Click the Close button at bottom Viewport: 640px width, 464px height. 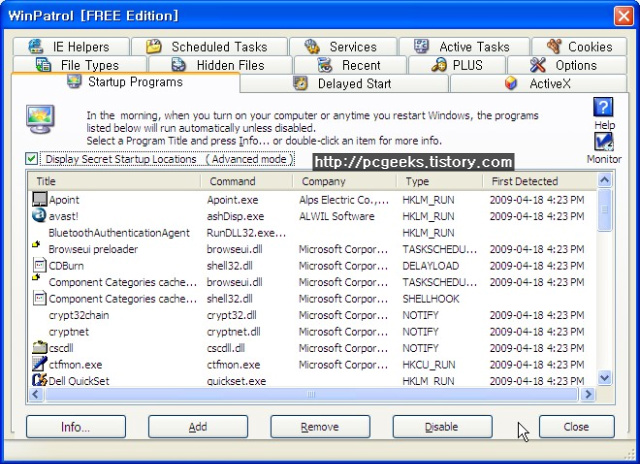click(576, 427)
